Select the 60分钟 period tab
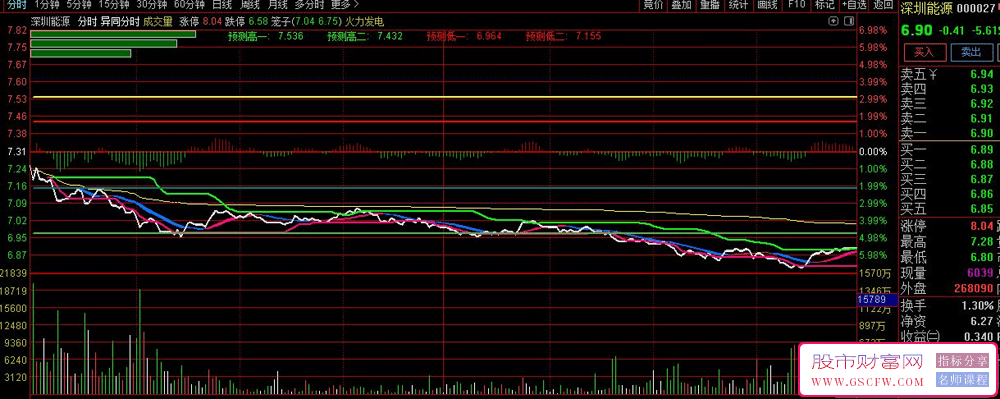Viewport: 1000px width, 399px height. [189, 5]
